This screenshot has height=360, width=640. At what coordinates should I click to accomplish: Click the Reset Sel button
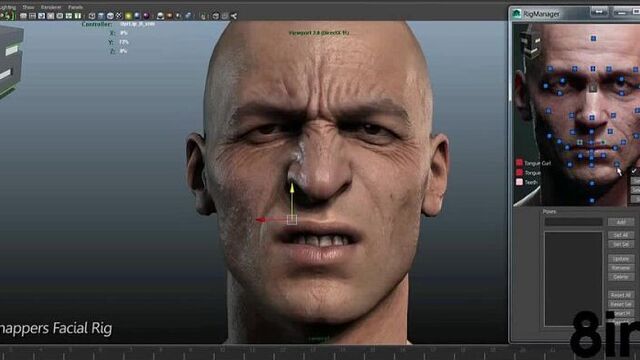point(620,304)
